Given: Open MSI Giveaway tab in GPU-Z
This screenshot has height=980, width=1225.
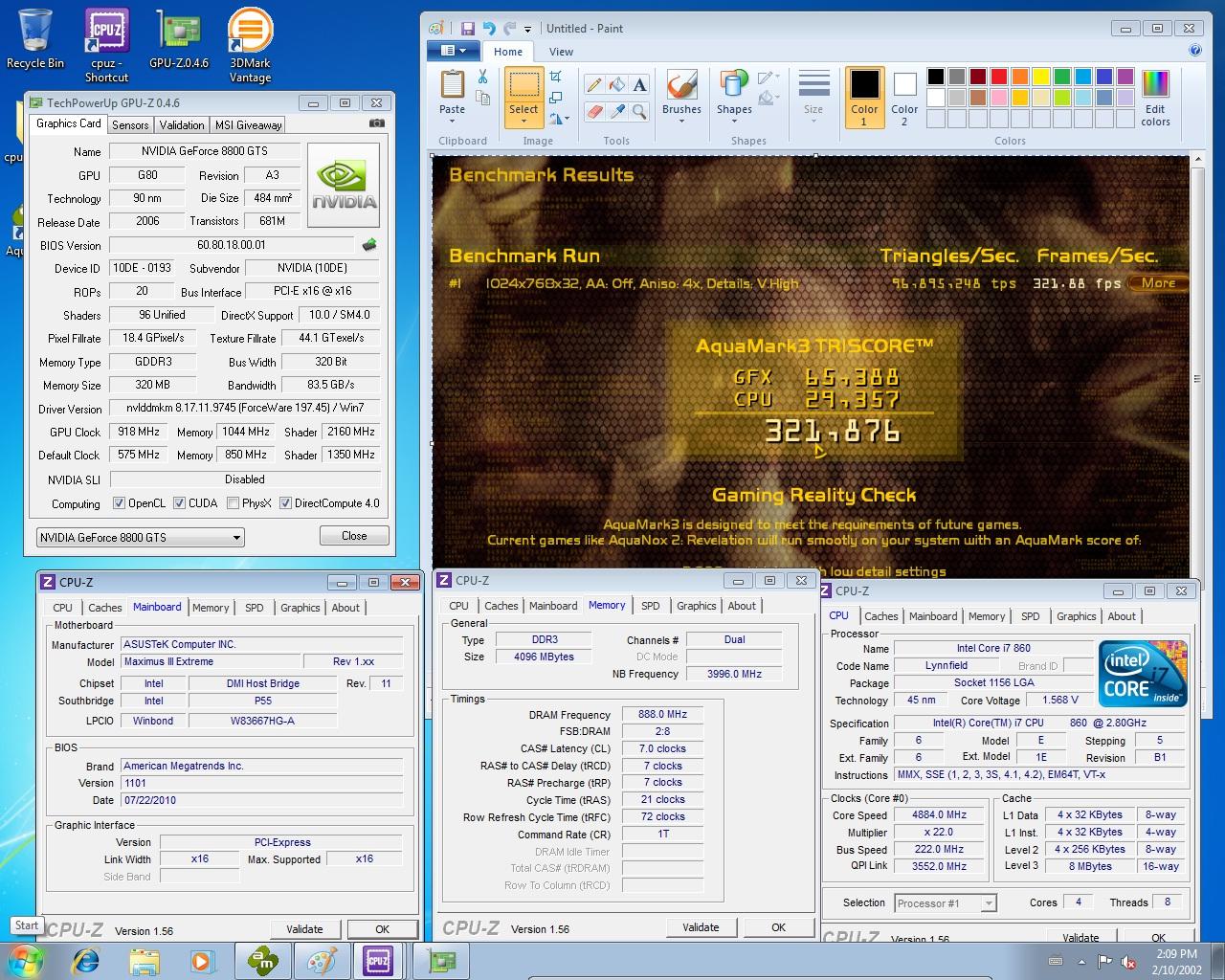Looking at the screenshot, I should coord(248,125).
